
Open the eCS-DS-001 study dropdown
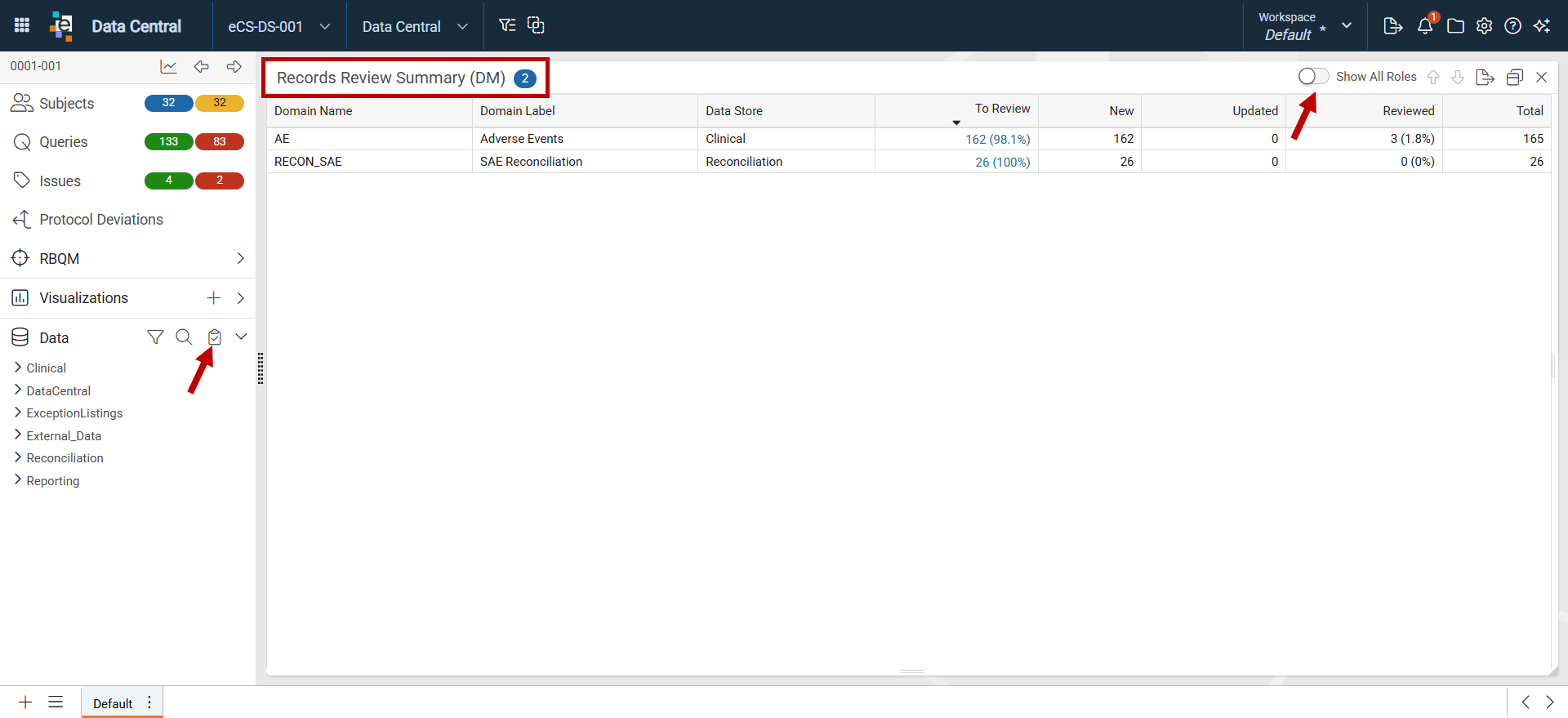pyautogui.click(x=279, y=26)
